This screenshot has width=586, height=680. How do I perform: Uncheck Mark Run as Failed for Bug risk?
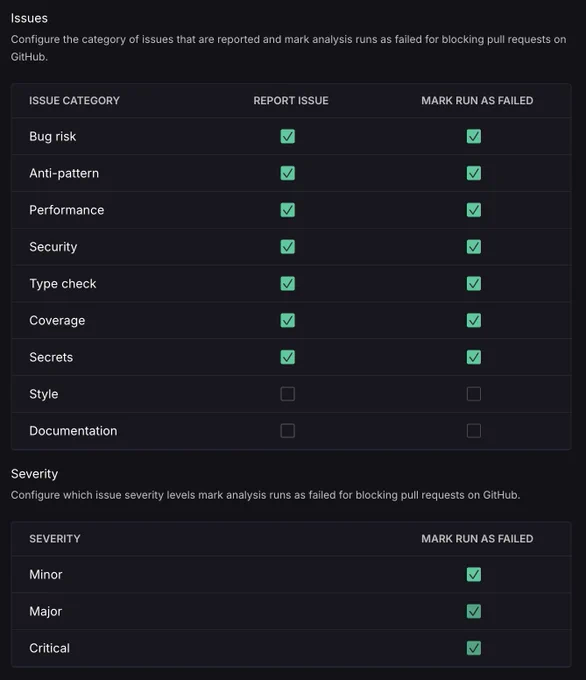pyautogui.click(x=474, y=136)
